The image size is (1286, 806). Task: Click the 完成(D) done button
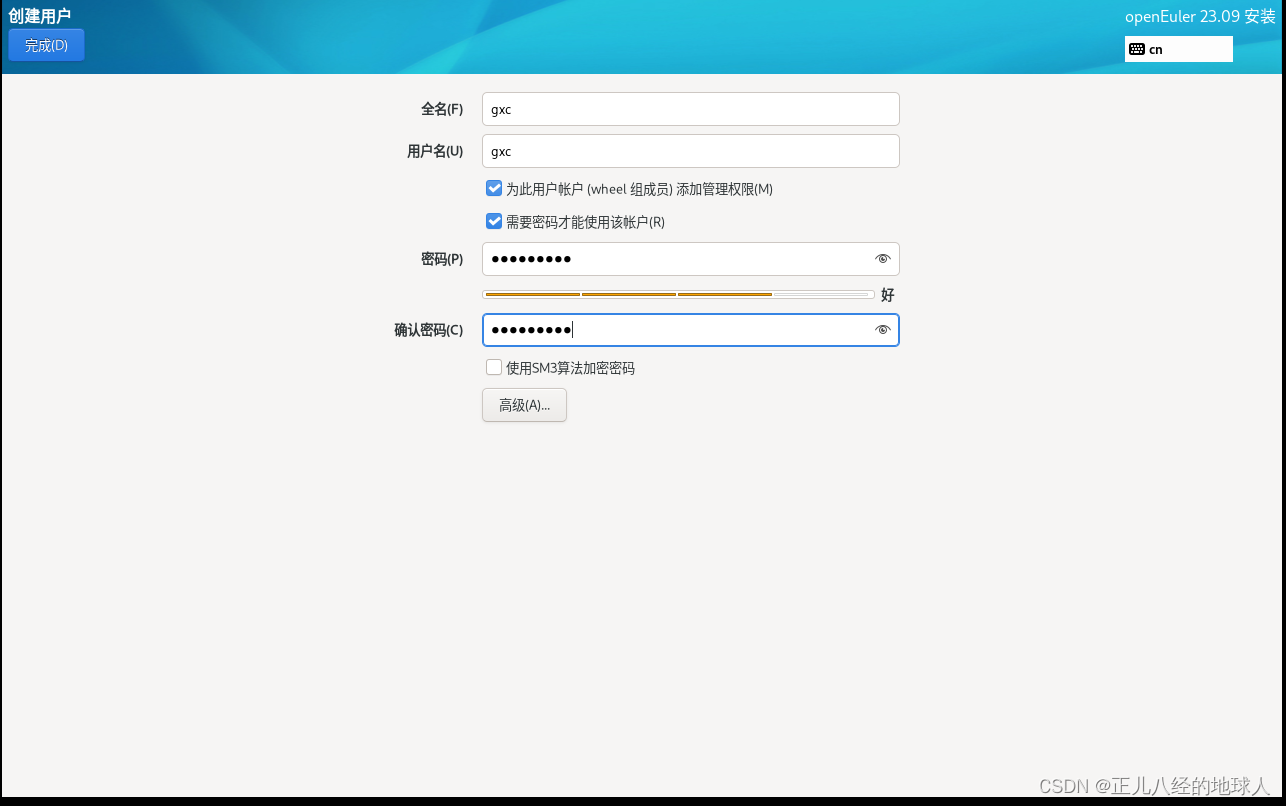click(46, 45)
